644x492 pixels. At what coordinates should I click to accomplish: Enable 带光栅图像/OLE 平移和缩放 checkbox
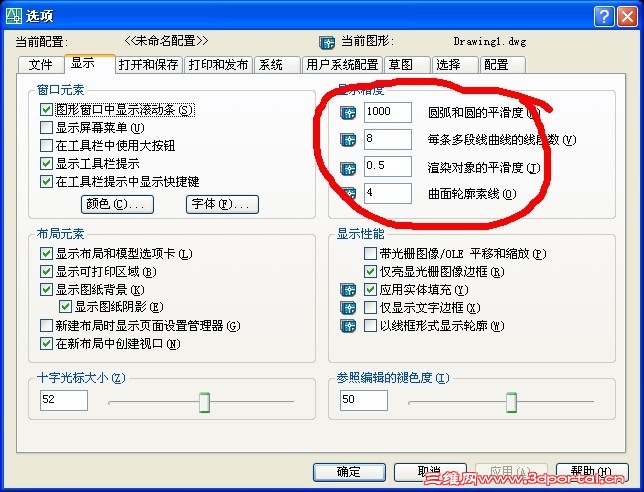pos(370,253)
